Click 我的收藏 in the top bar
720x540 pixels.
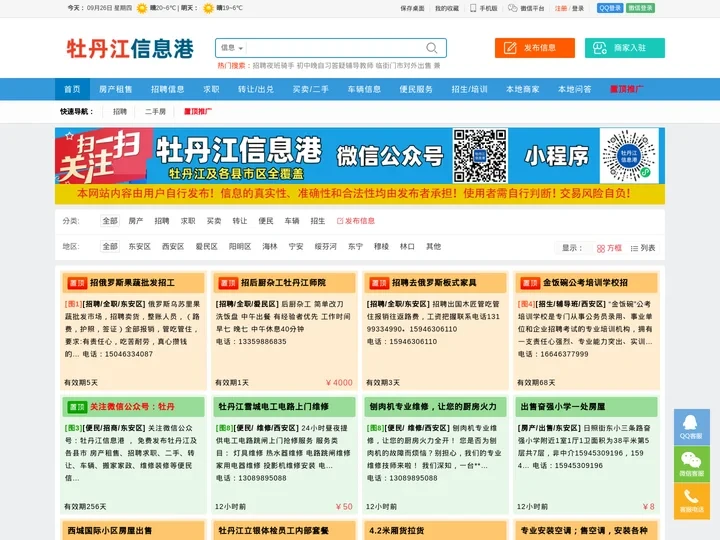click(447, 8)
